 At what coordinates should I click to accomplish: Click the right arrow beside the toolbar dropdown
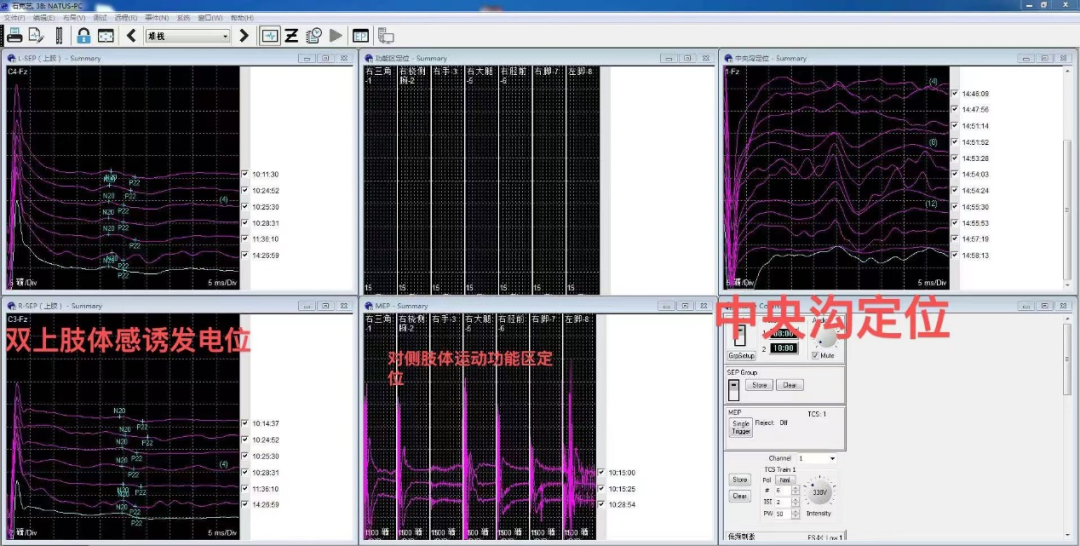click(x=244, y=36)
